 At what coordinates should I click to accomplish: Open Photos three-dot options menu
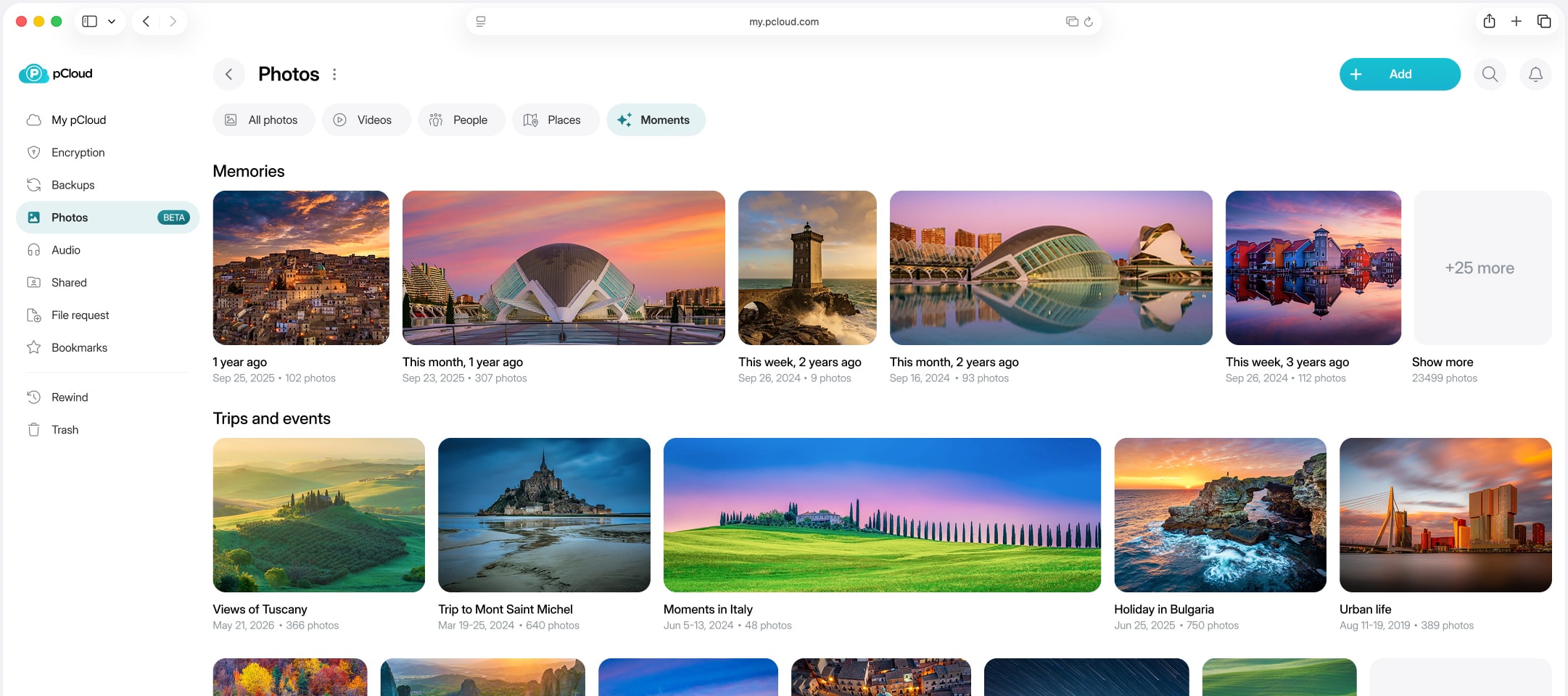[334, 74]
